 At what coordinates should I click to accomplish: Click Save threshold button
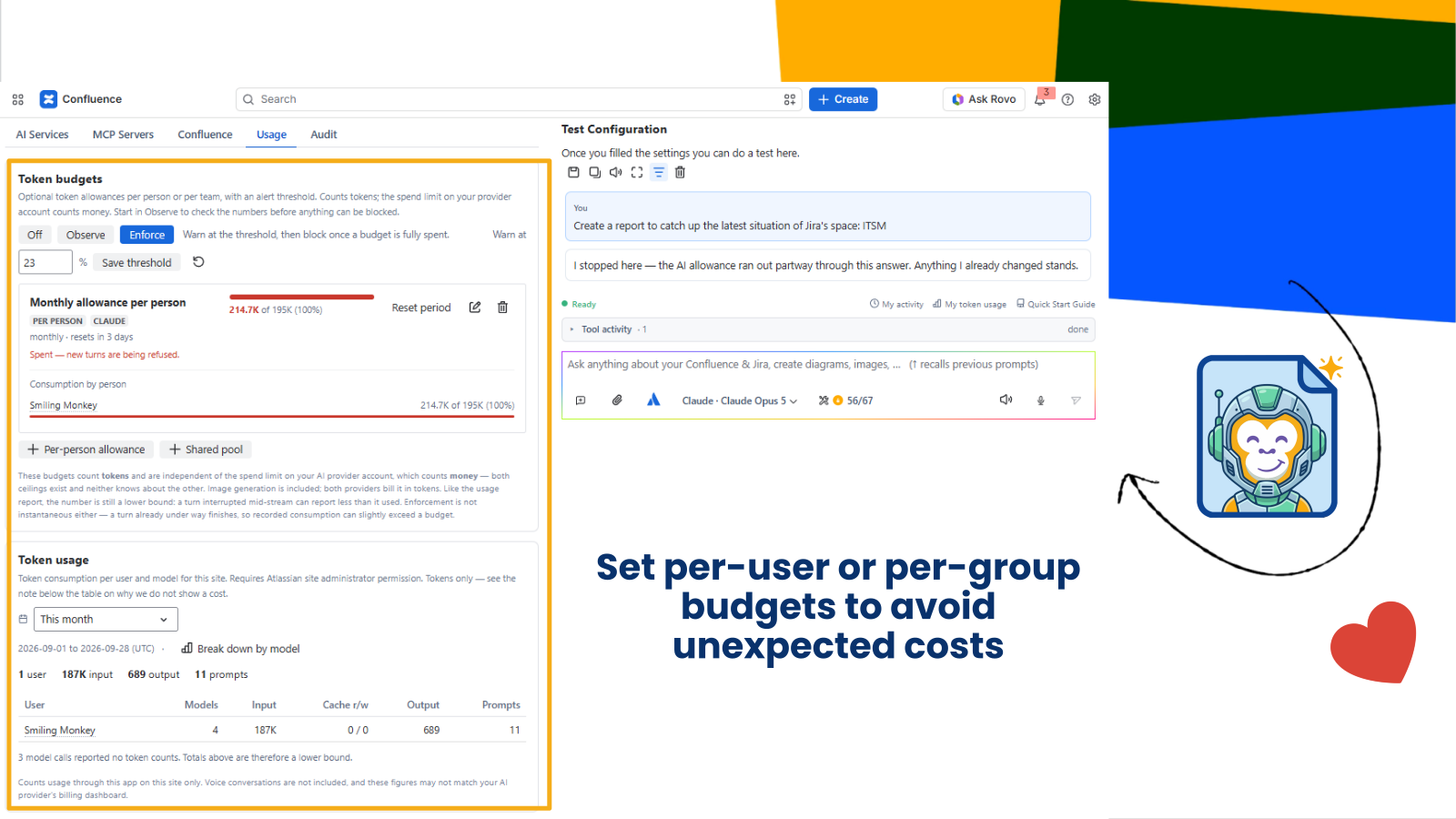pyautogui.click(x=136, y=262)
